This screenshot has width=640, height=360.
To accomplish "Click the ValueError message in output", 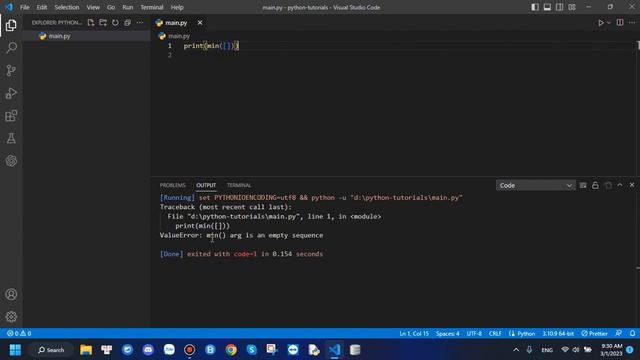I will 241,236.
